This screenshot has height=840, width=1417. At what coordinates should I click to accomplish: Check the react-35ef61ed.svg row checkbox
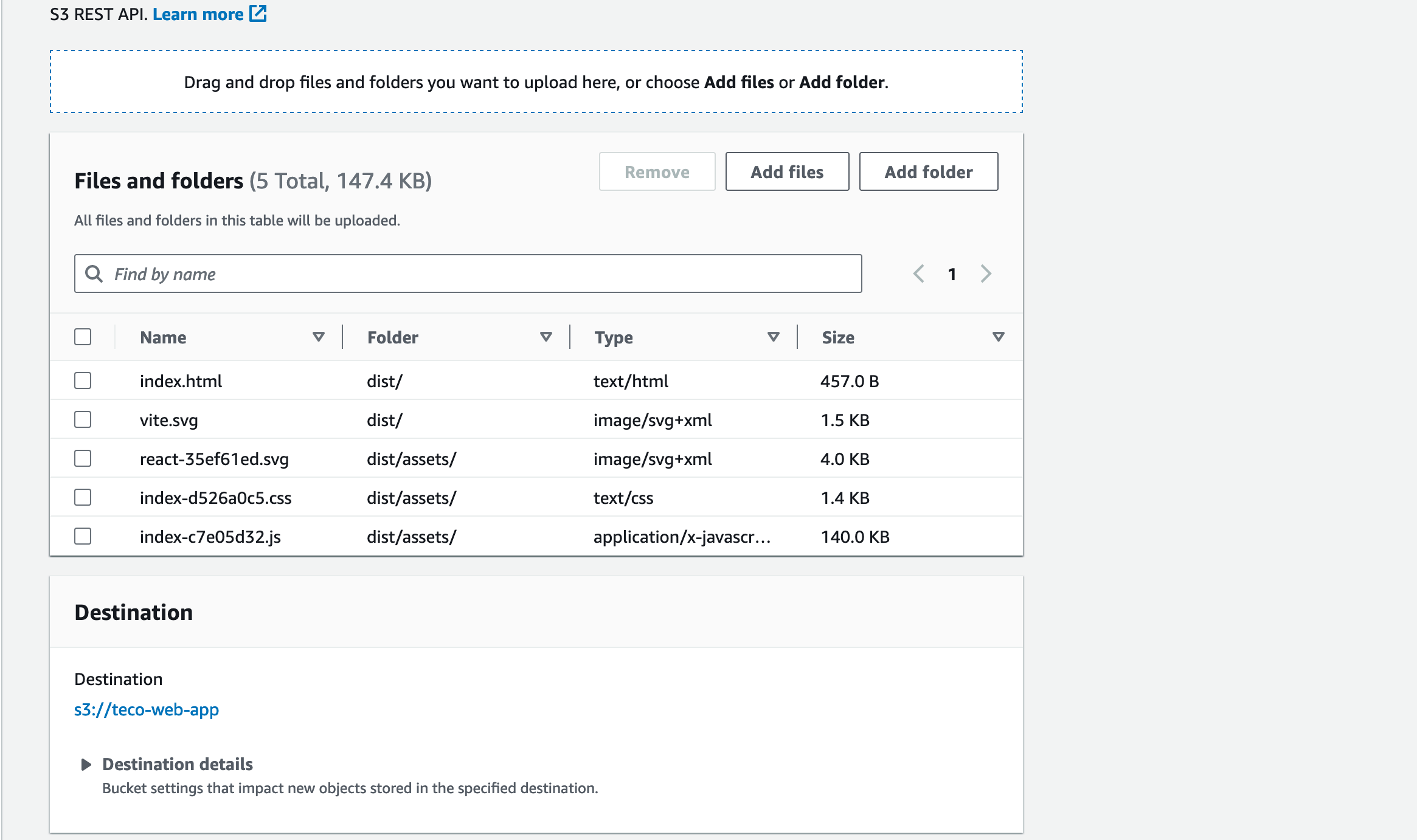(83, 458)
